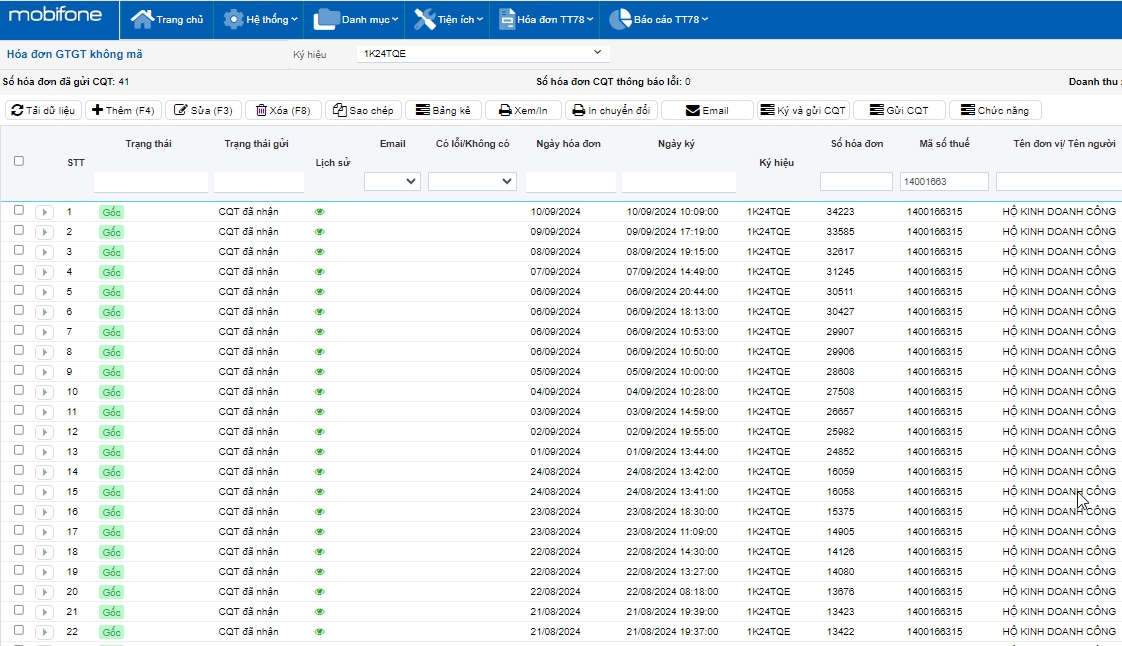Expand row 3 details arrow
This screenshot has width=1122, height=646.
pyautogui.click(x=45, y=252)
